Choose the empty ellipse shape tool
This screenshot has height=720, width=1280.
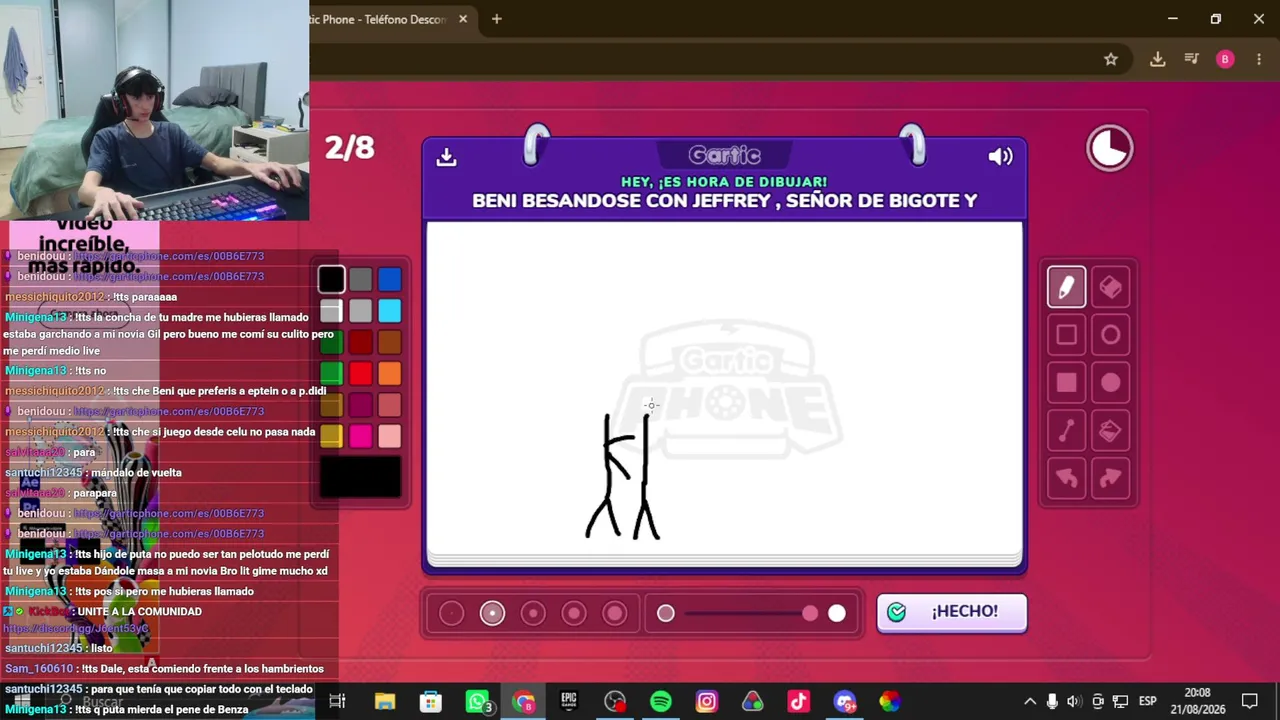coord(1110,335)
